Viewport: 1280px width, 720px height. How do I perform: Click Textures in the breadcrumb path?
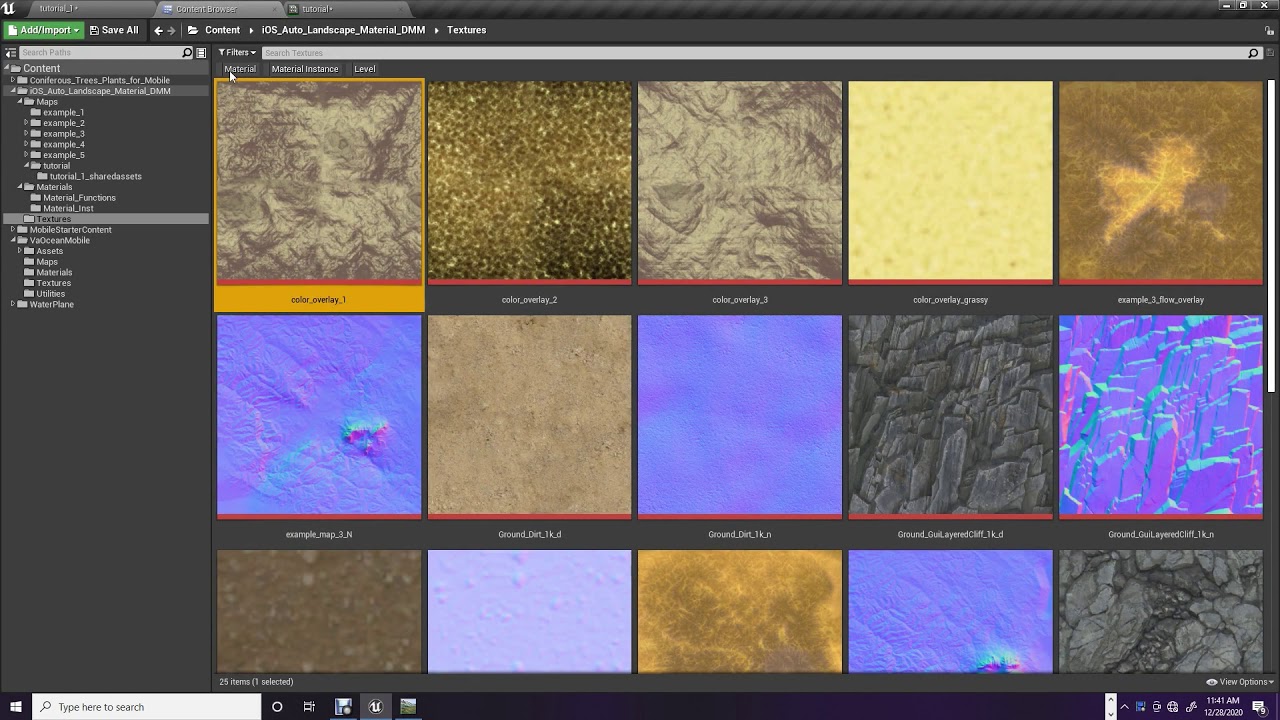pos(466,30)
